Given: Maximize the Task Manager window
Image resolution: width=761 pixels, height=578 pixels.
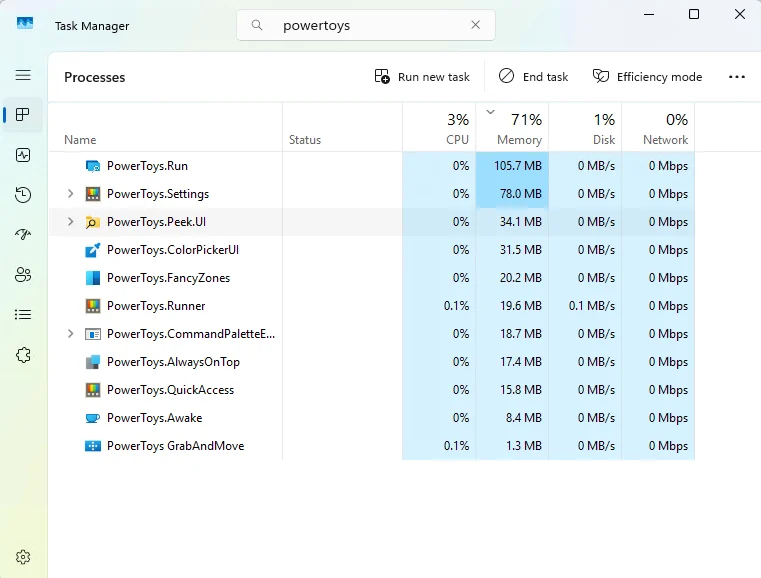Looking at the screenshot, I should coord(694,14).
